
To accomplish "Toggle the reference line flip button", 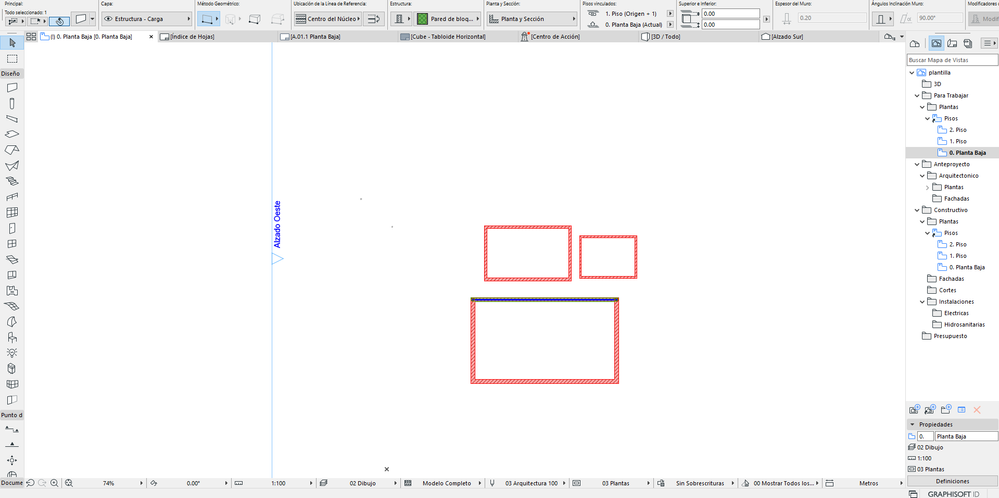I will tap(373, 19).
